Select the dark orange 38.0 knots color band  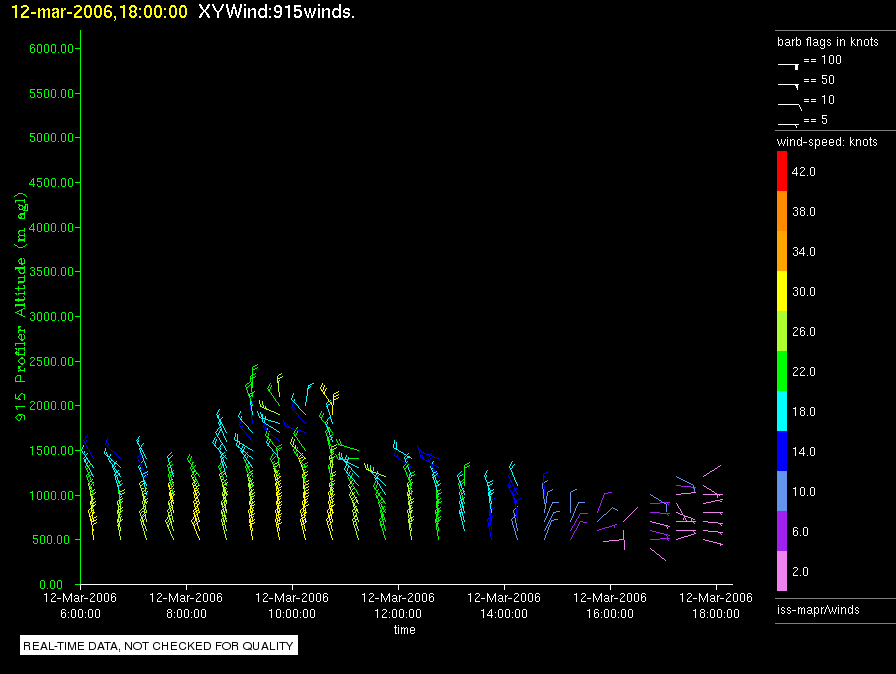(x=782, y=211)
